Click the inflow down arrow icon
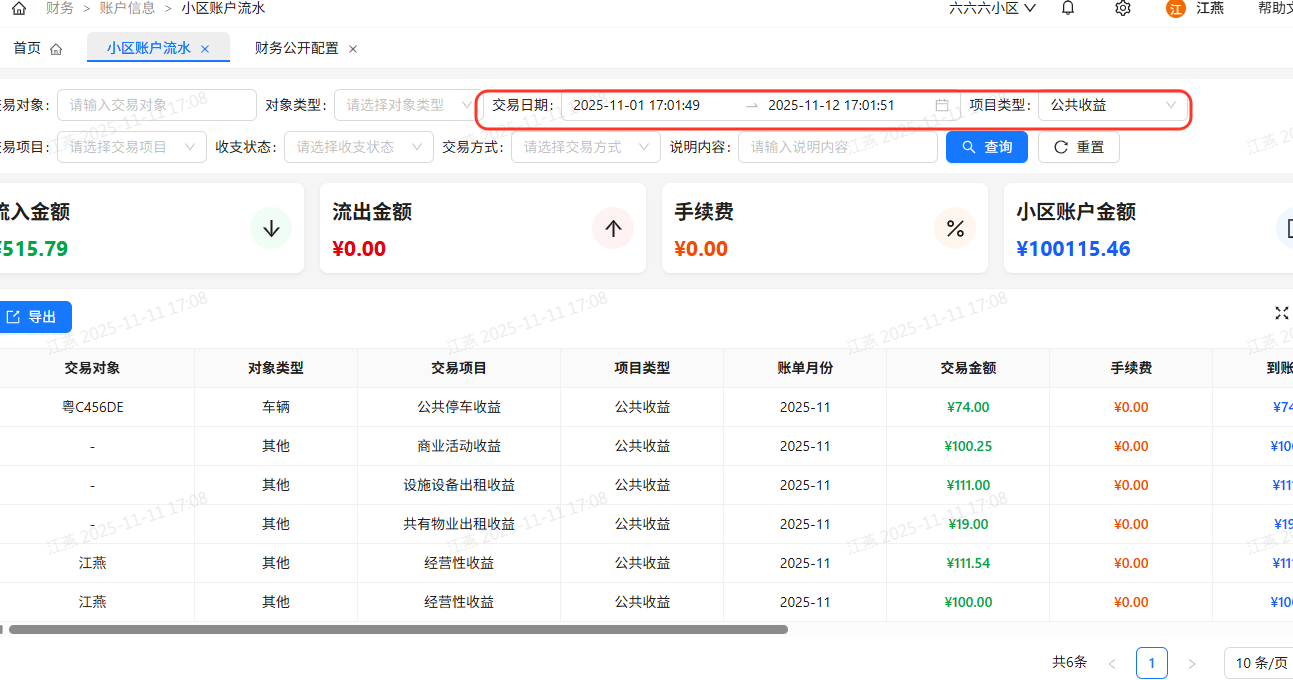 click(x=271, y=229)
